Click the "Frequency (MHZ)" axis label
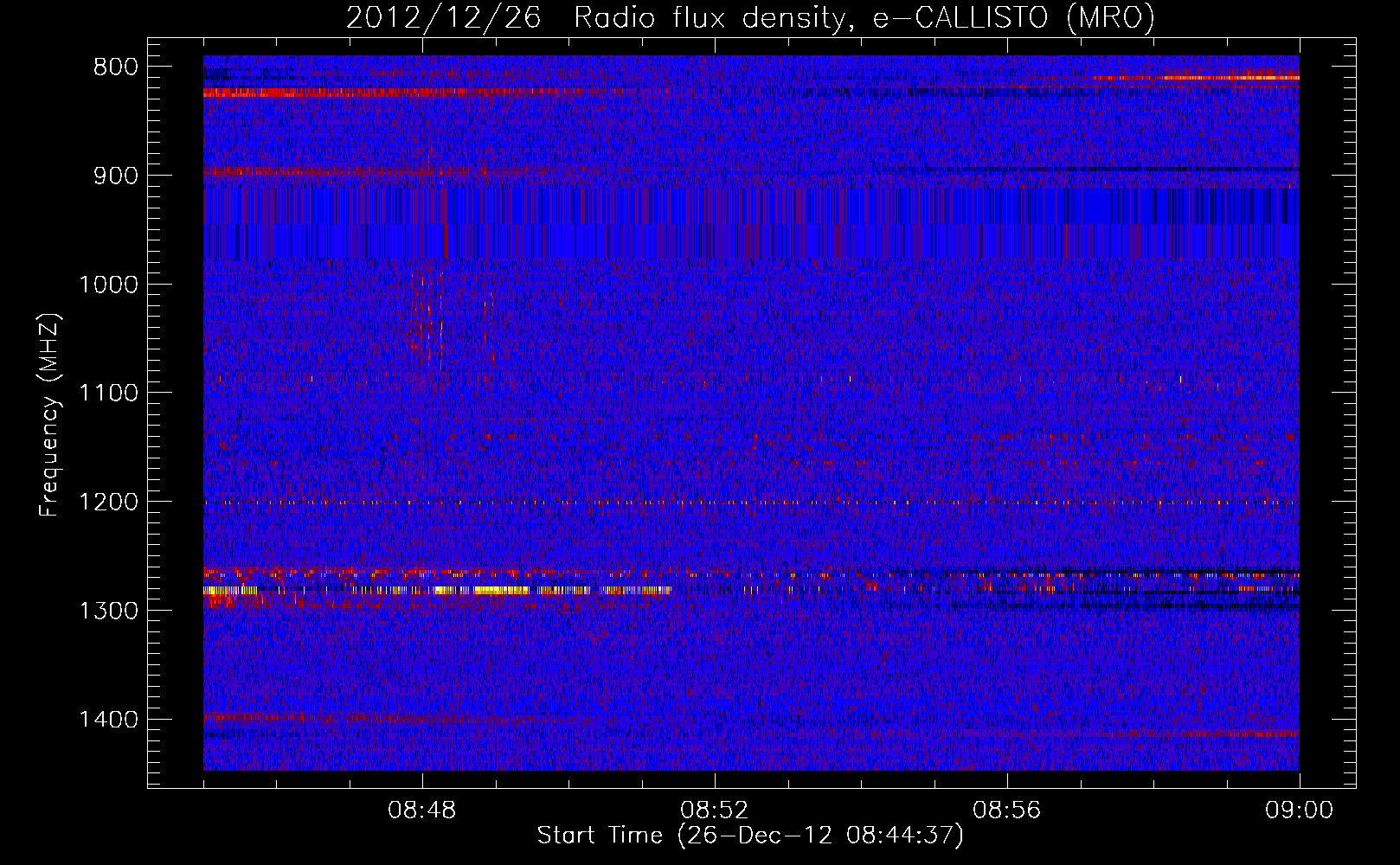The image size is (1400, 865). (x=49, y=415)
